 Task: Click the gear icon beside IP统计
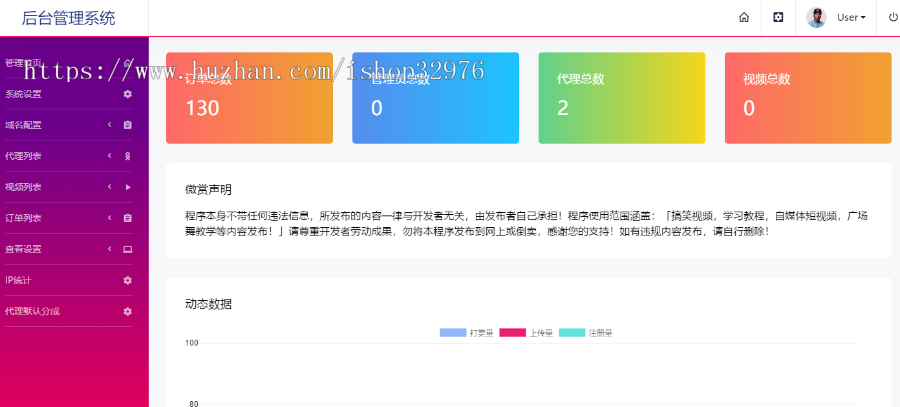point(127,280)
